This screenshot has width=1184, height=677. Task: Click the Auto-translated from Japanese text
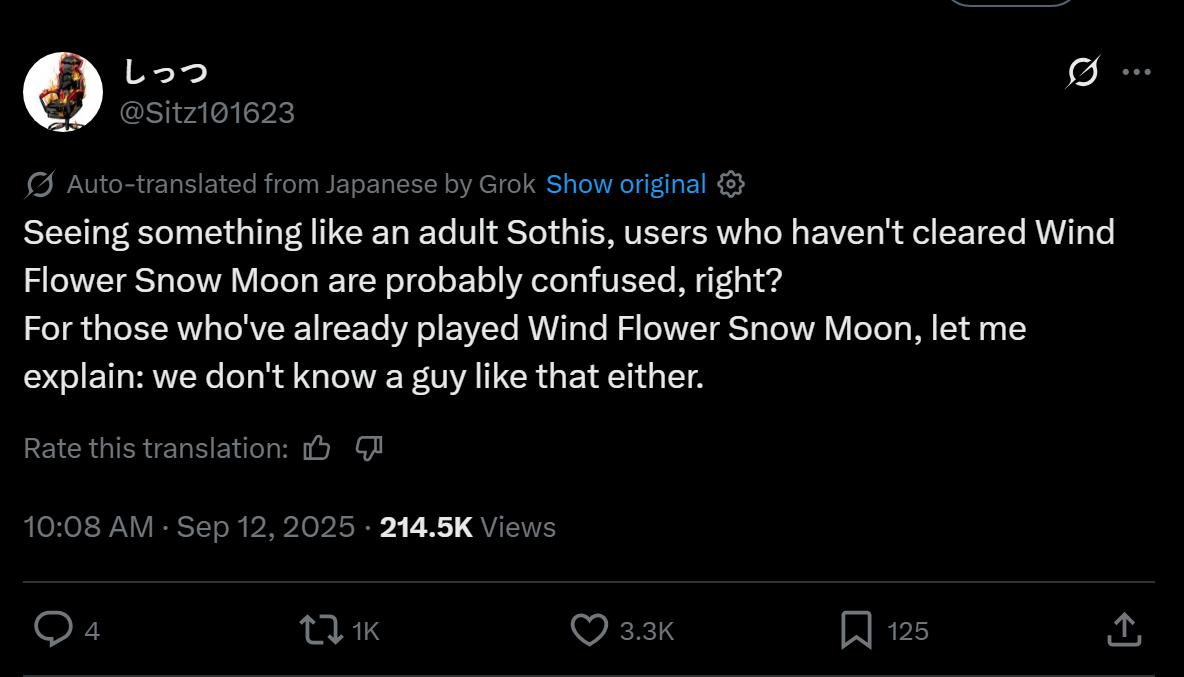(300, 184)
